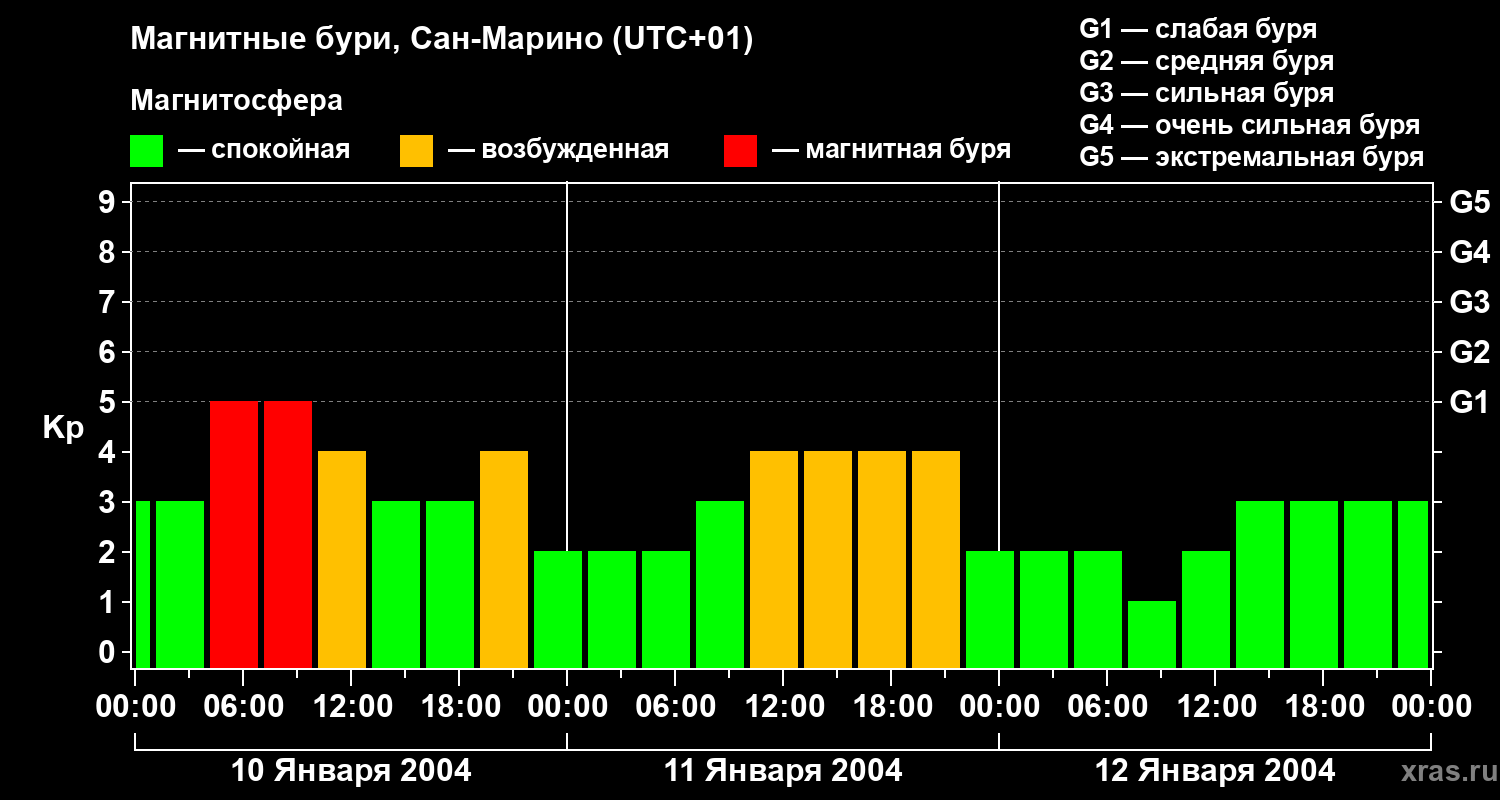This screenshot has height=800, width=1500.
Task: Click the G3 label on right axis
Action: pos(1469,302)
